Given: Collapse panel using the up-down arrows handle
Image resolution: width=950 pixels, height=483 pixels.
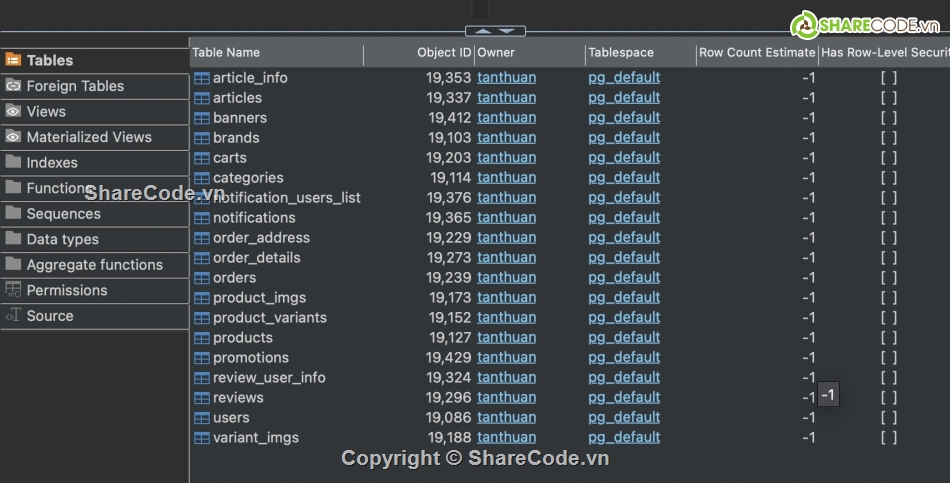Looking at the screenshot, I should [495, 31].
